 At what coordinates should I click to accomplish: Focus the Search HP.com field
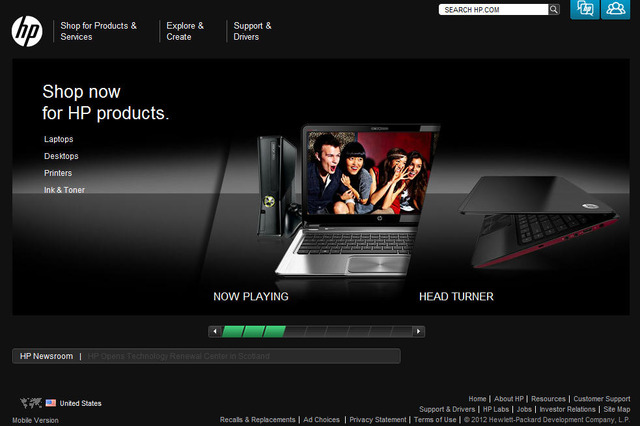pos(493,9)
